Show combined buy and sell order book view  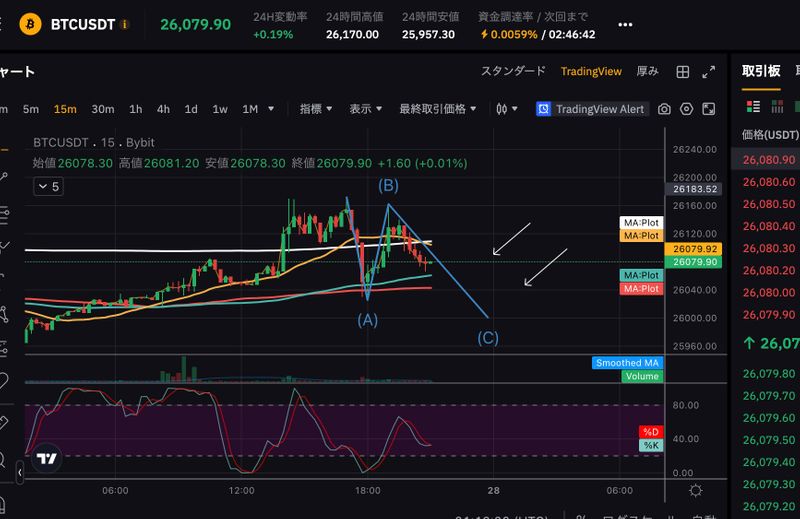[752, 106]
